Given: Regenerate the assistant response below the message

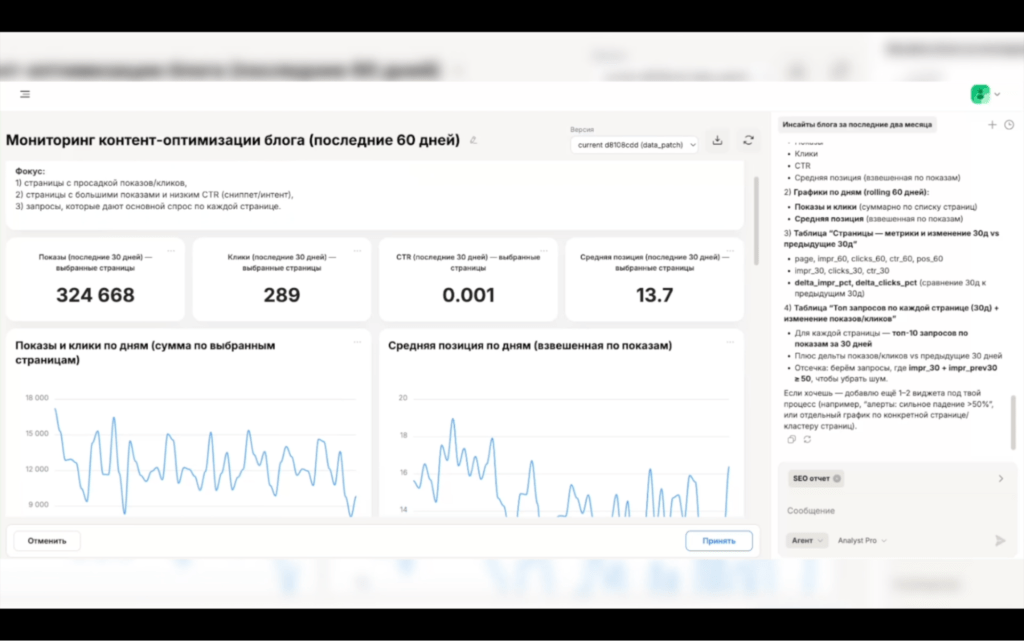Looking at the screenshot, I should 806,439.
